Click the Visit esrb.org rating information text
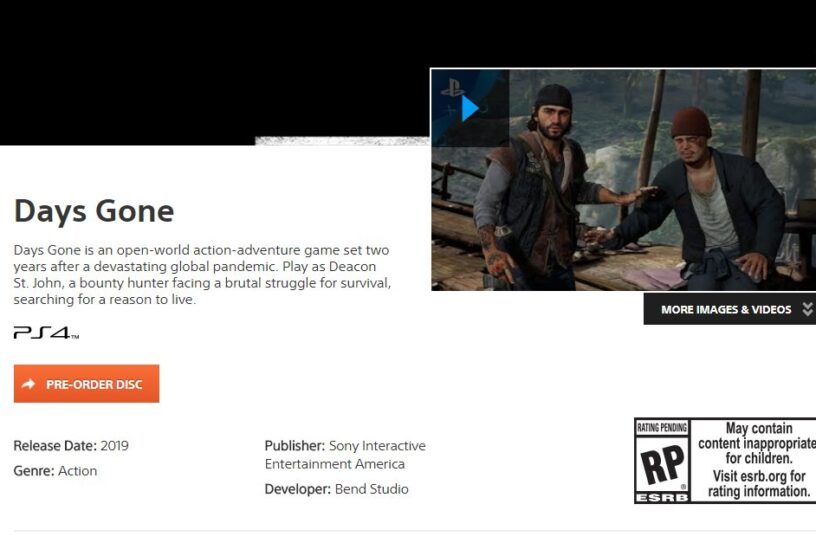Screen dimensions: 816x543 [x=758, y=484]
